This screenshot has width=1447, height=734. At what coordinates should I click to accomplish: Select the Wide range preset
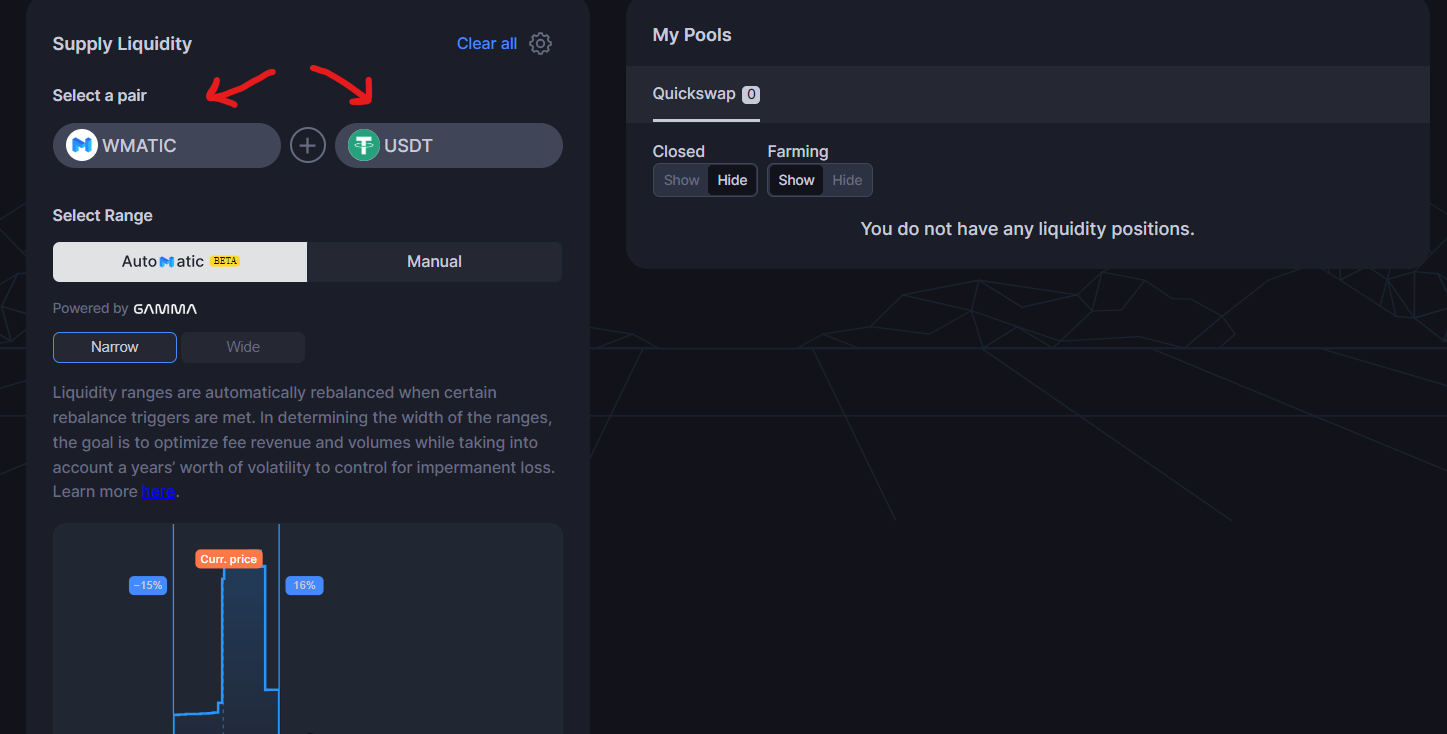tap(243, 347)
